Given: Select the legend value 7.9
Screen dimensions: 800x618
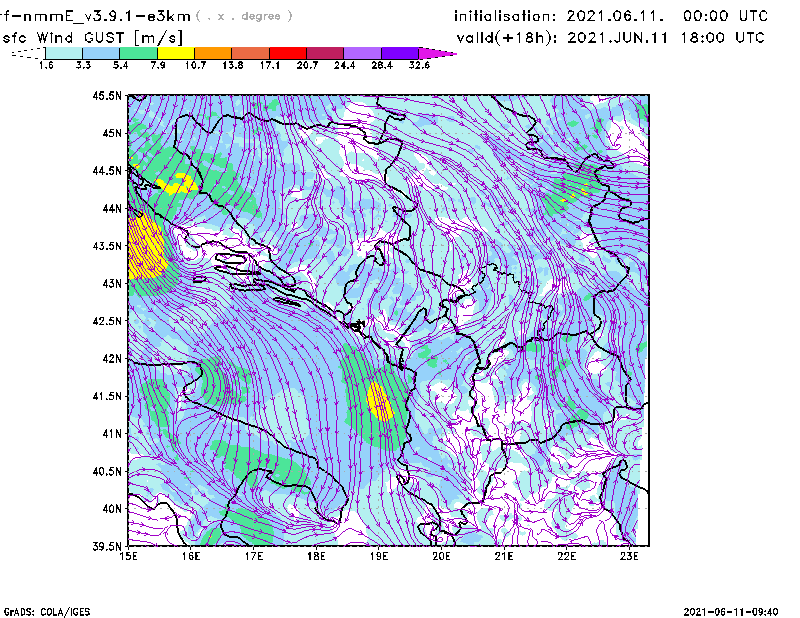Looking at the screenshot, I should [158, 65].
